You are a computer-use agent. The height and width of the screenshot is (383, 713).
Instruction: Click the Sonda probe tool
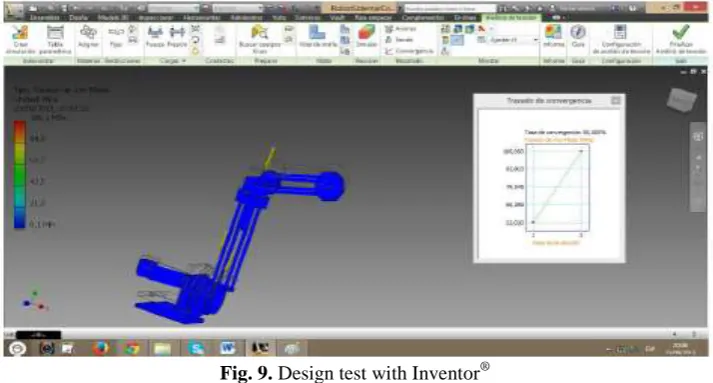pyautogui.click(x=399, y=40)
